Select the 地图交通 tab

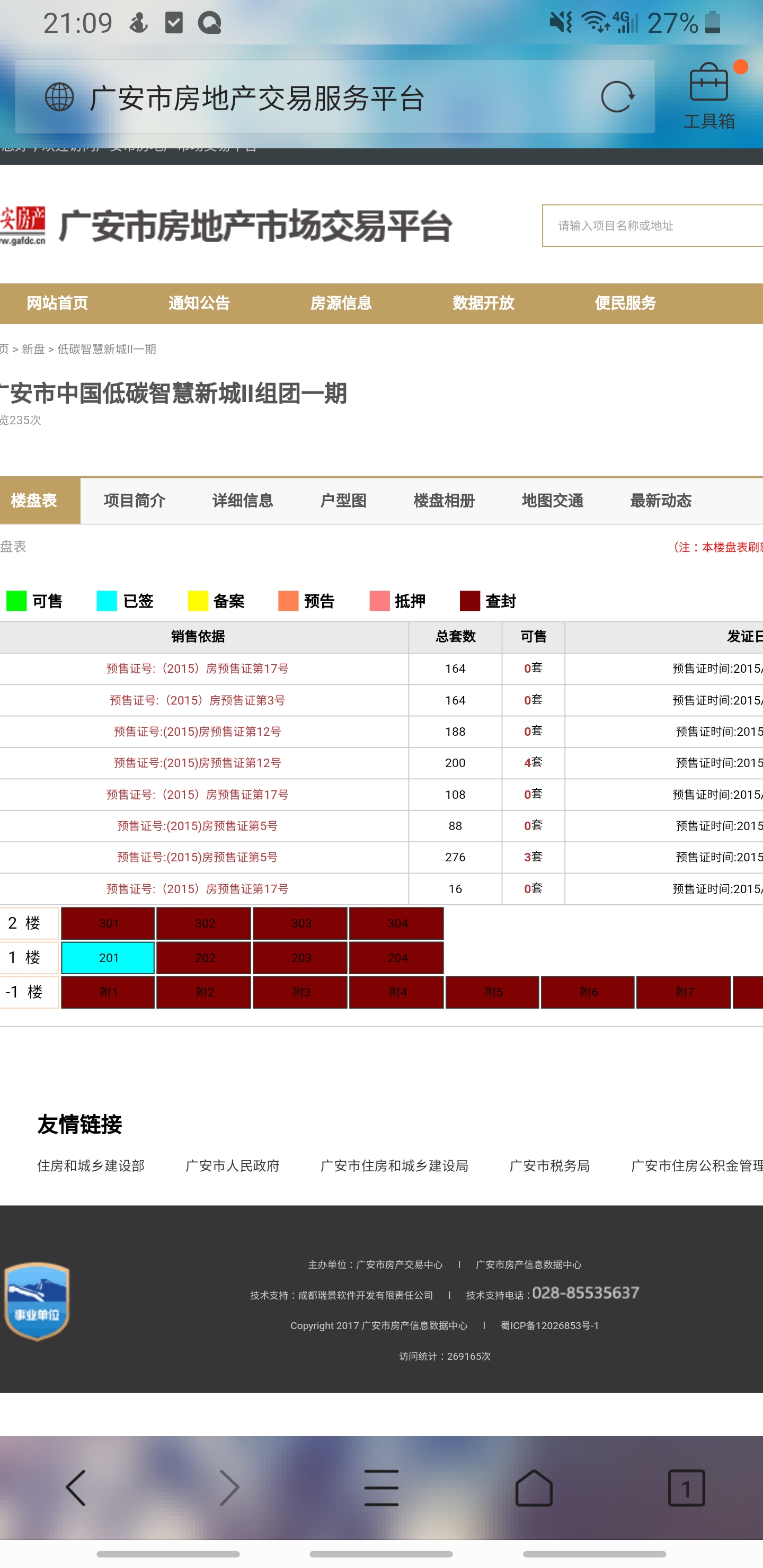552,501
